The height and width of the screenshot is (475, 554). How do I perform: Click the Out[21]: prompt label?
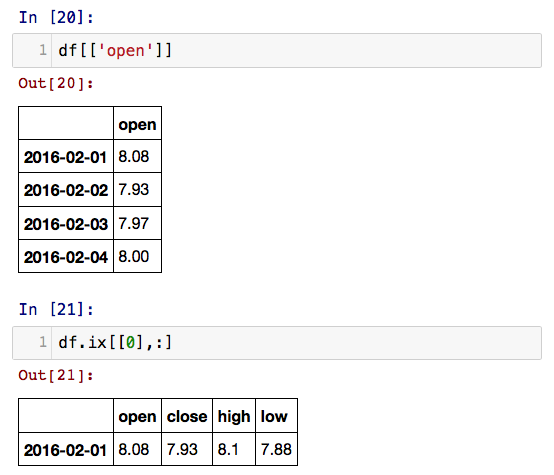tap(56, 375)
